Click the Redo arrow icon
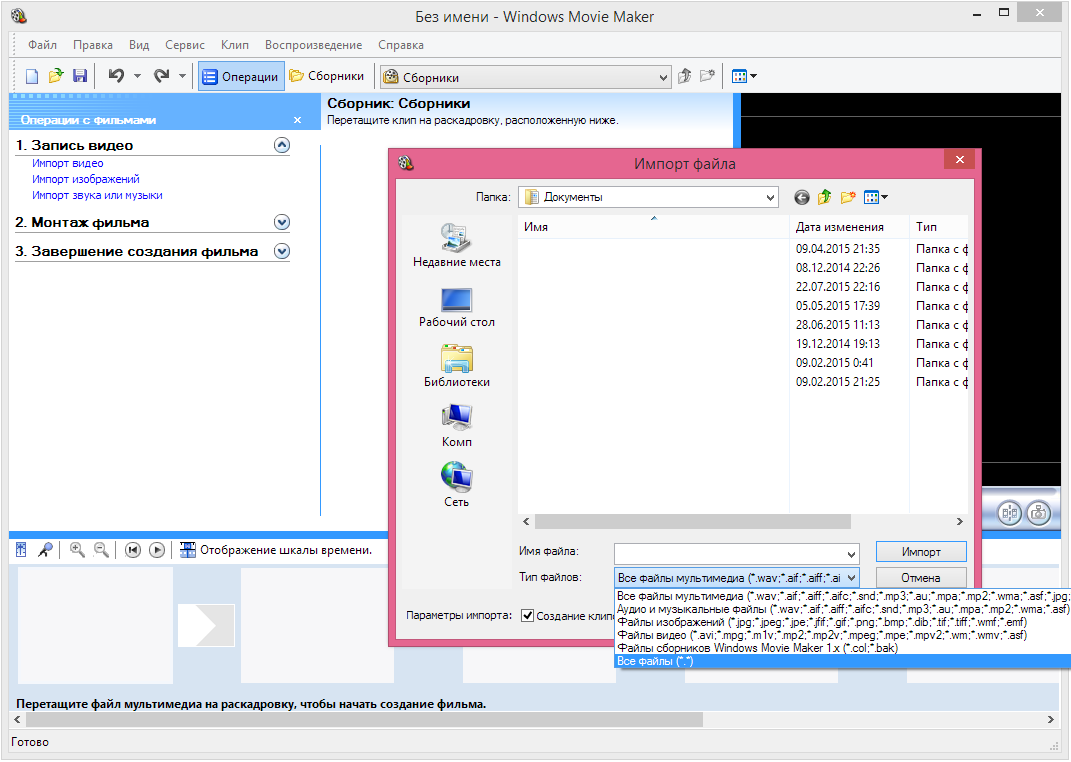Screen dimensions: 1071x762 (x=161, y=76)
